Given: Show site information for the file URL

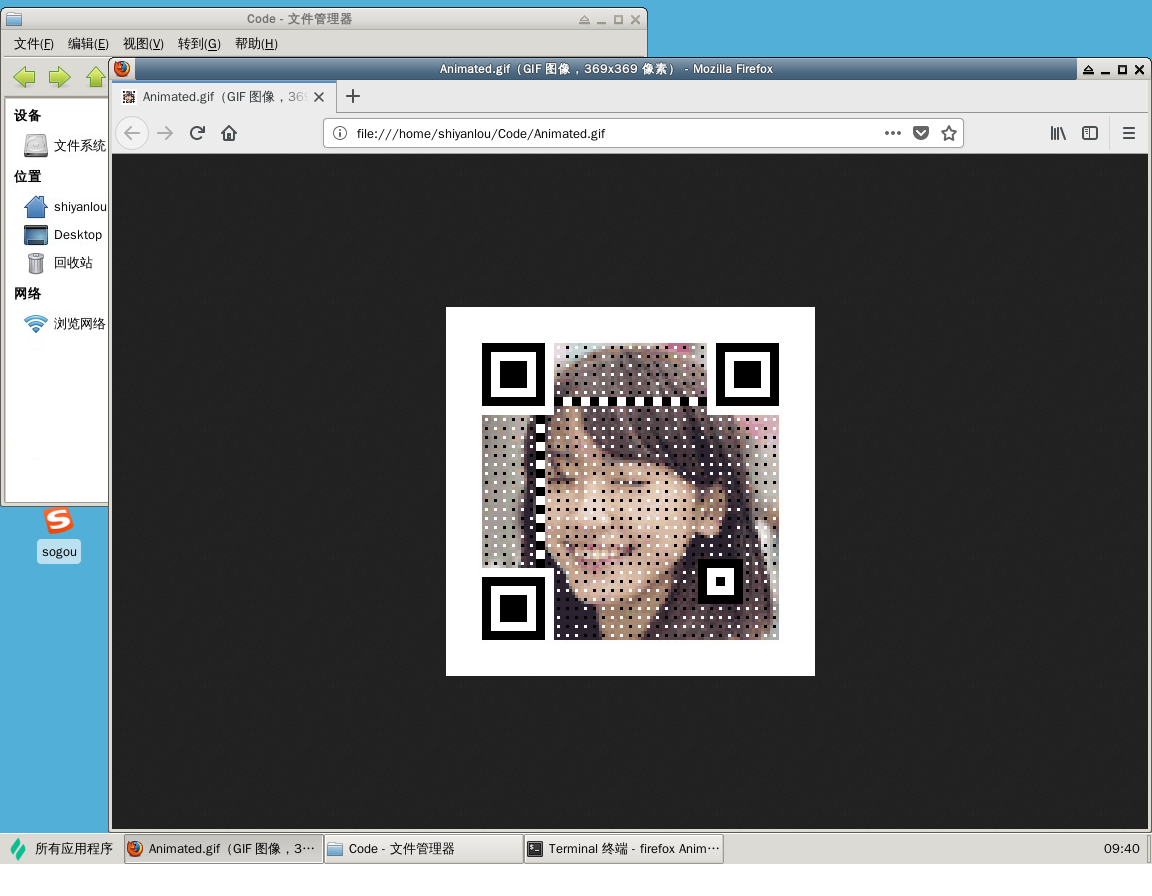Looking at the screenshot, I should (340, 133).
